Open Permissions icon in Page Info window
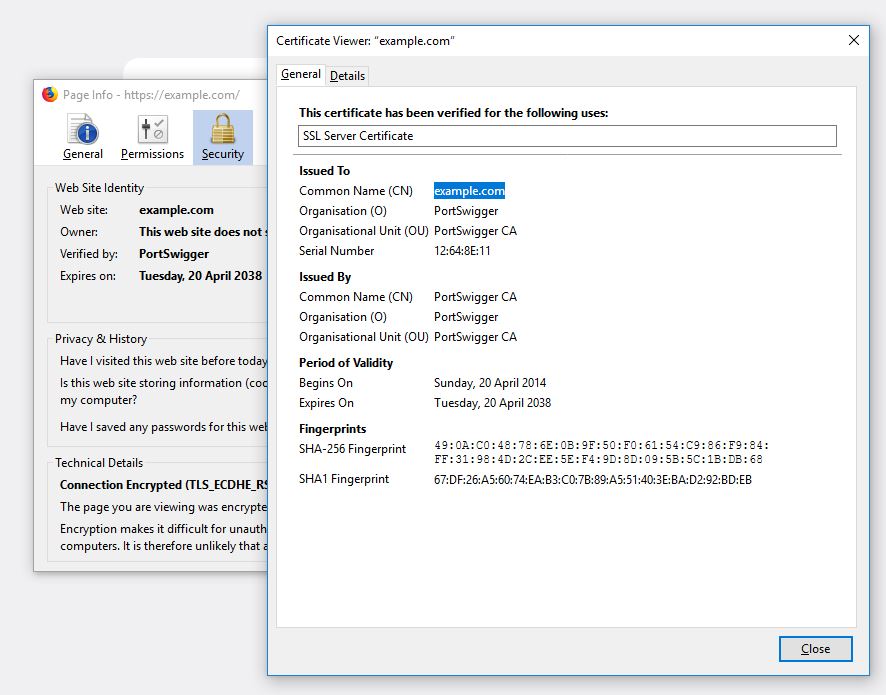The height and width of the screenshot is (695, 886). point(152,136)
